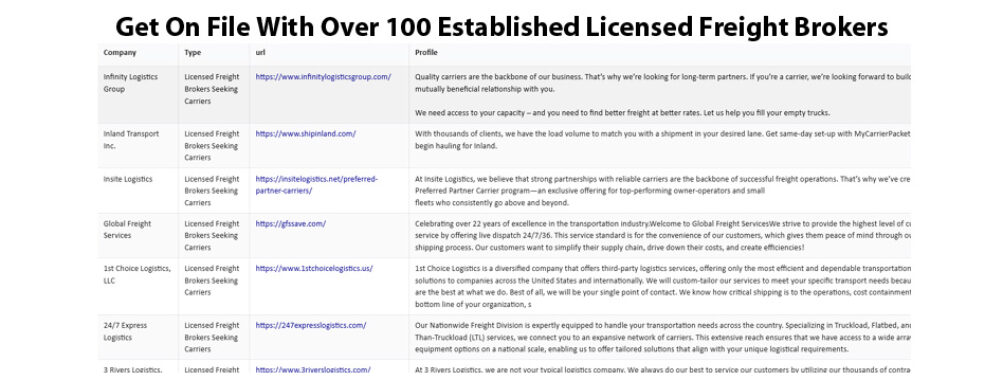Screen dimensions: 1003x380
Task: Visit the insitelogistics.net preferred partner carriers link
Action: [x=317, y=185]
